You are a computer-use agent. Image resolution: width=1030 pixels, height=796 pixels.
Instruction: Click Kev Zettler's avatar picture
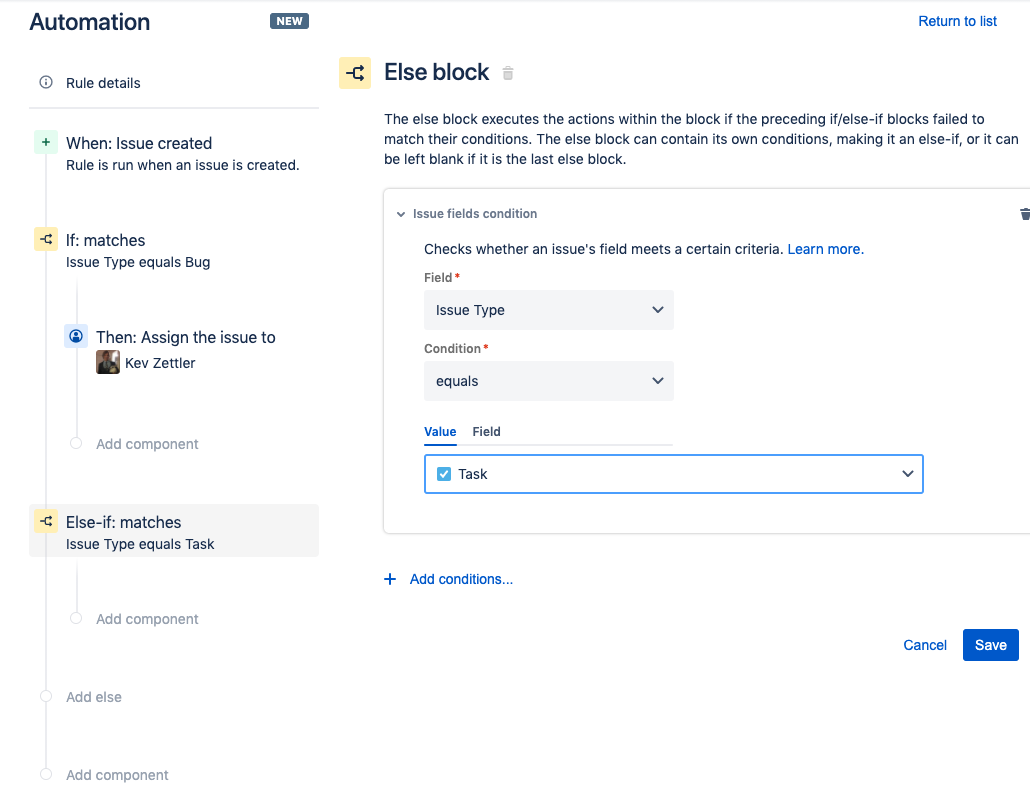tap(107, 361)
